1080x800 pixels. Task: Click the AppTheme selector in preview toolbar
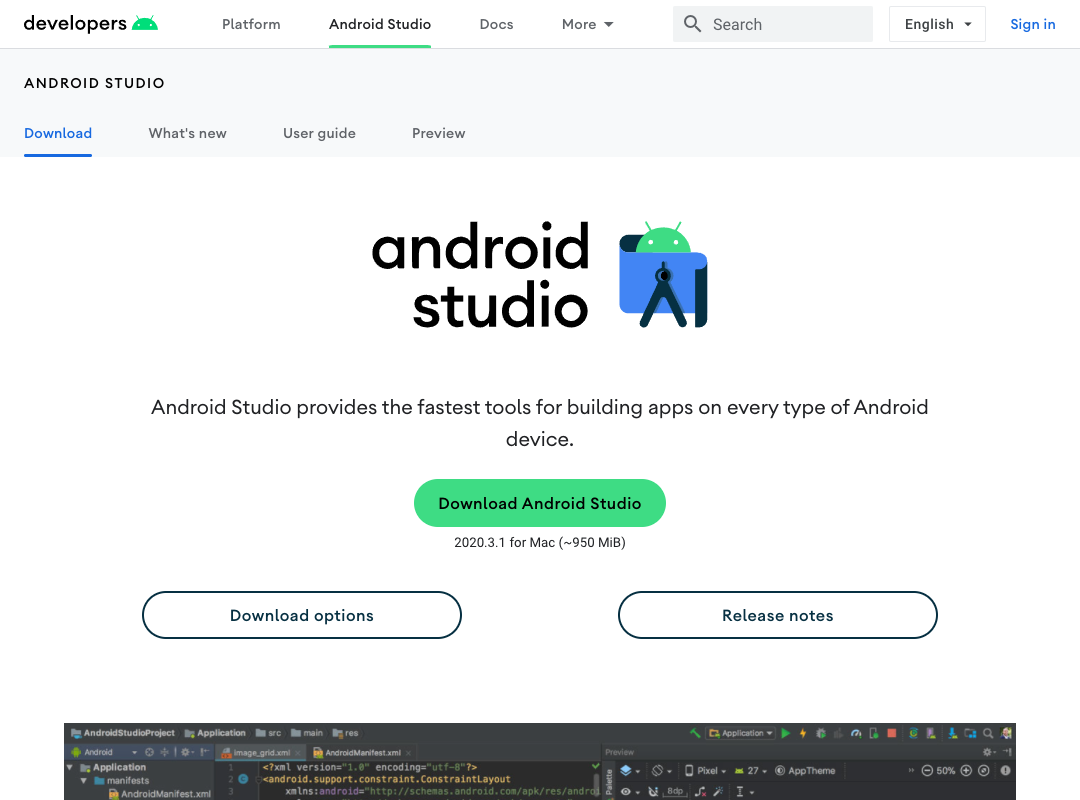tap(805, 770)
